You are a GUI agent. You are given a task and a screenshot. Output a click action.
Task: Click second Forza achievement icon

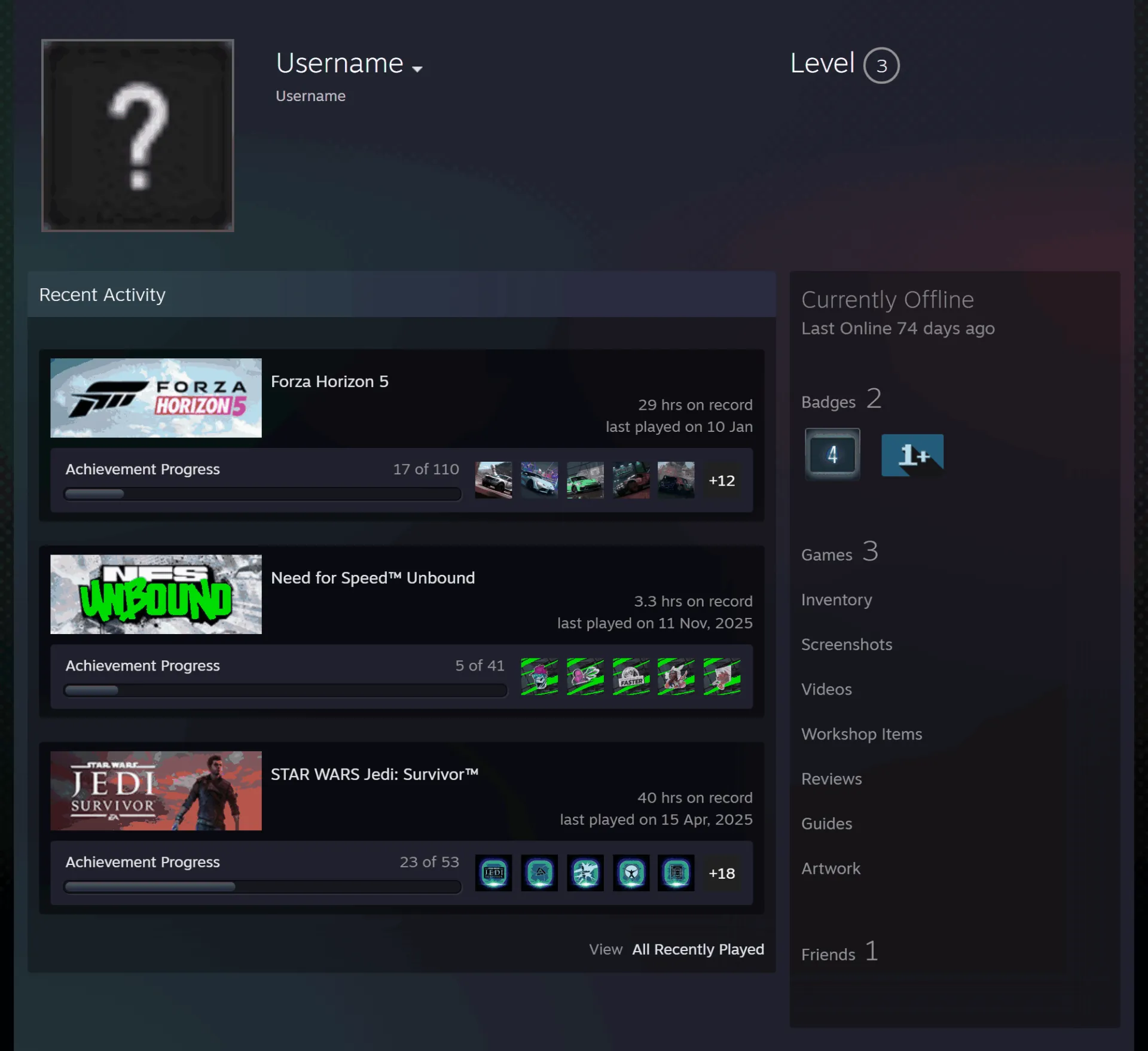[539, 480]
